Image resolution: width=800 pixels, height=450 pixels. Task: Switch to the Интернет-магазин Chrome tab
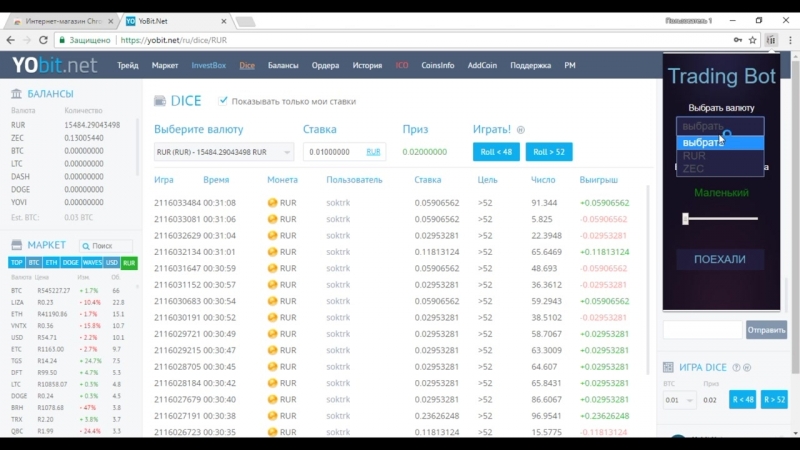click(x=62, y=21)
